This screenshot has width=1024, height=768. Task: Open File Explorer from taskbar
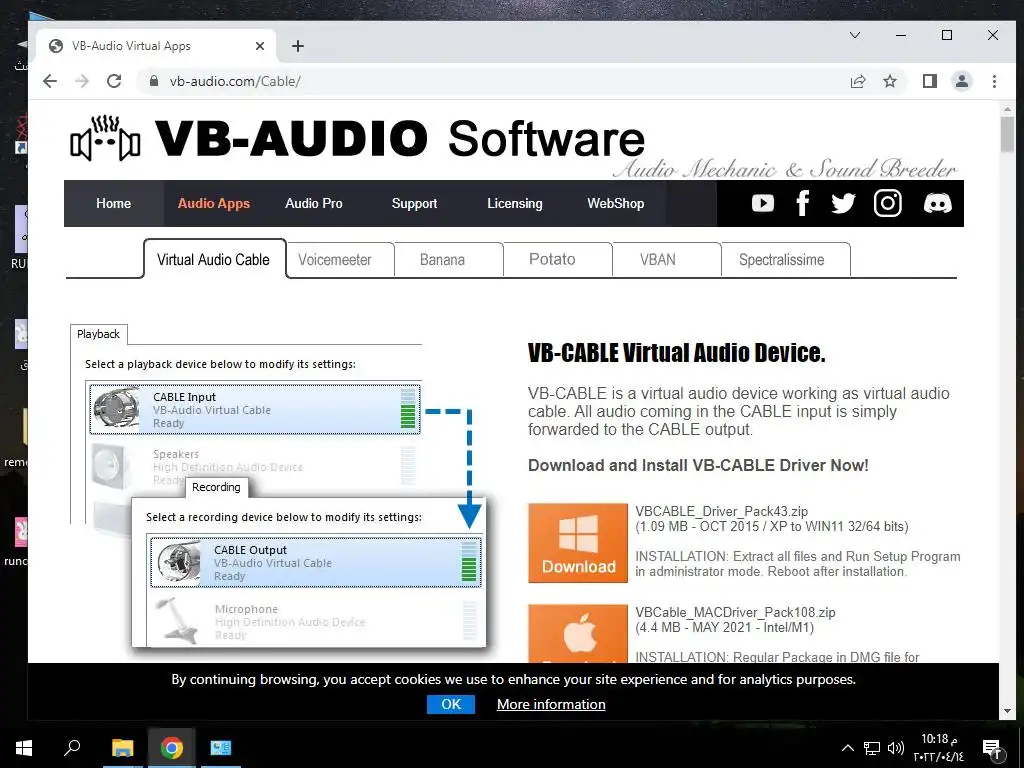[122, 747]
